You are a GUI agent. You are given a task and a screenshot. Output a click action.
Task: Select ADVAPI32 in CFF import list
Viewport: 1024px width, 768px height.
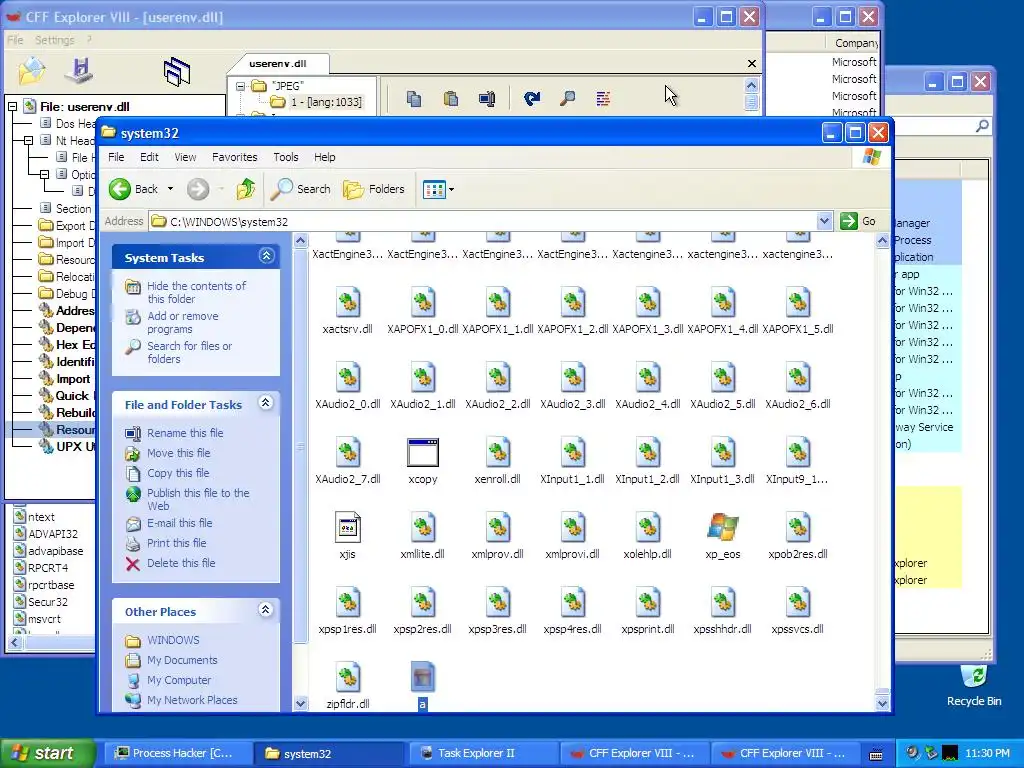tap(52, 534)
